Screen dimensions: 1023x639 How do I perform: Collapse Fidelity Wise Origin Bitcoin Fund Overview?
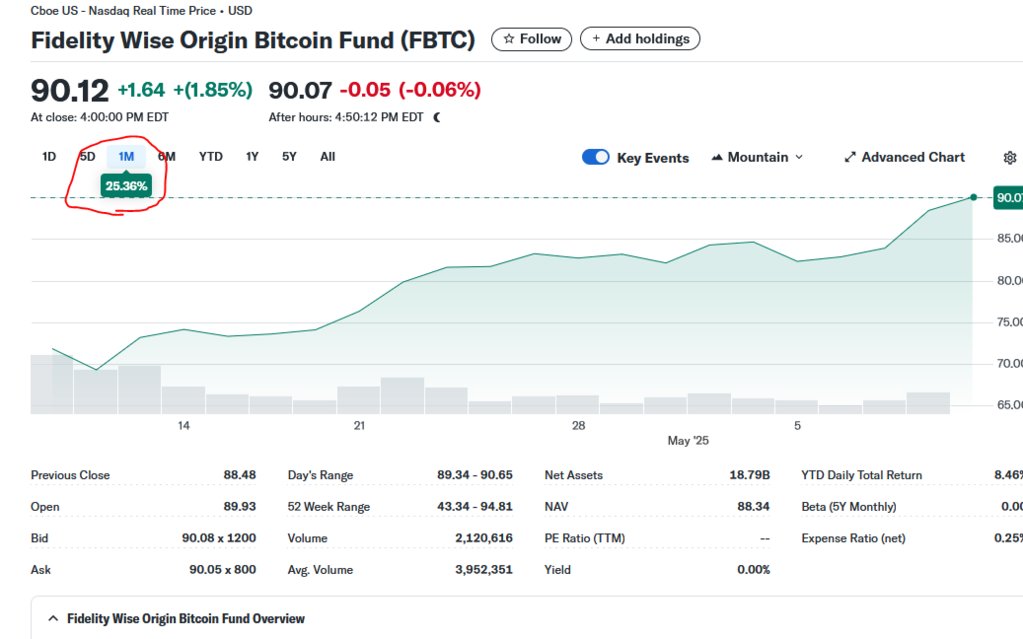[x=53, y=618]
